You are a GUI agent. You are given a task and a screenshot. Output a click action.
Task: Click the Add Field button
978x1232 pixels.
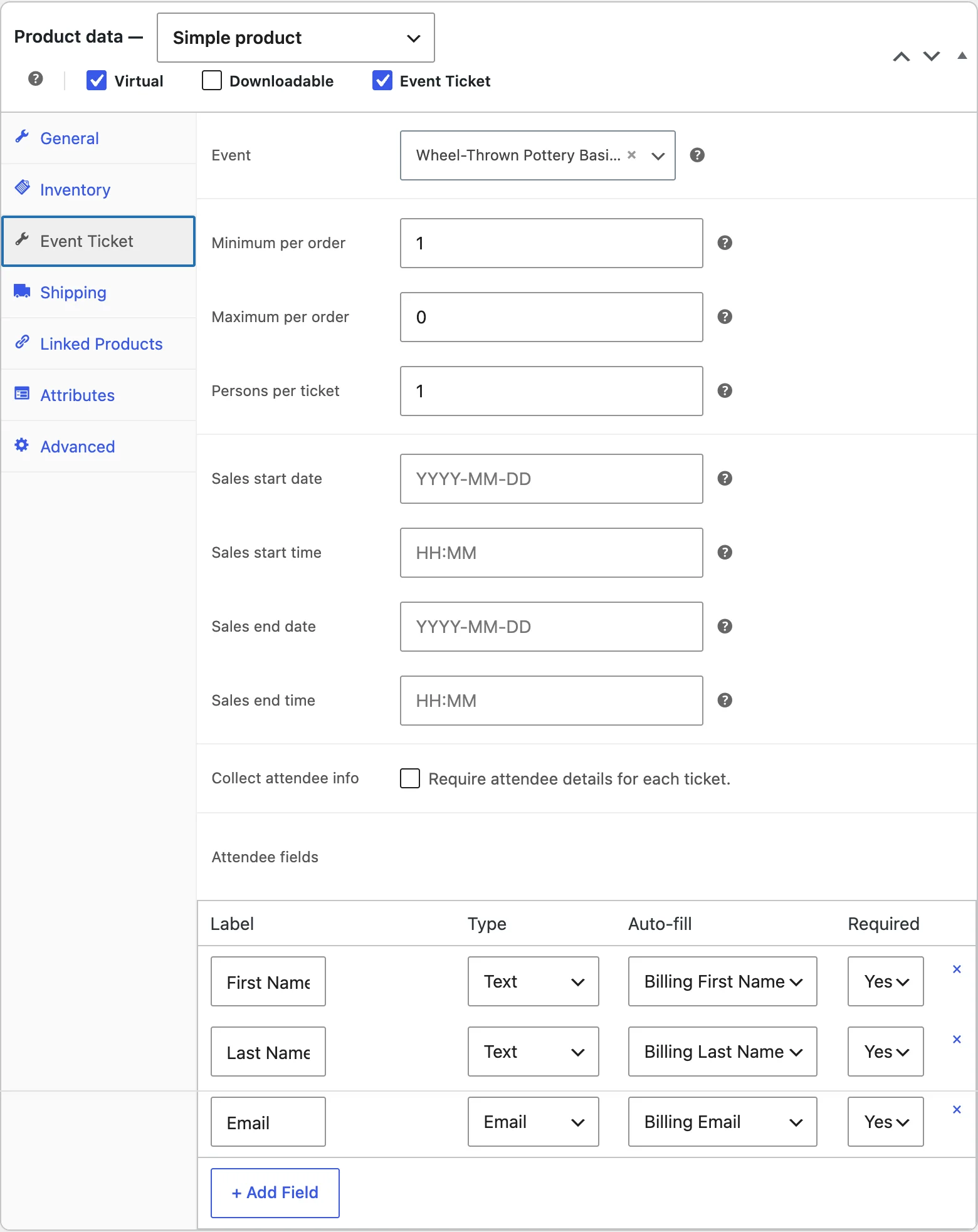coord(275,1193)
